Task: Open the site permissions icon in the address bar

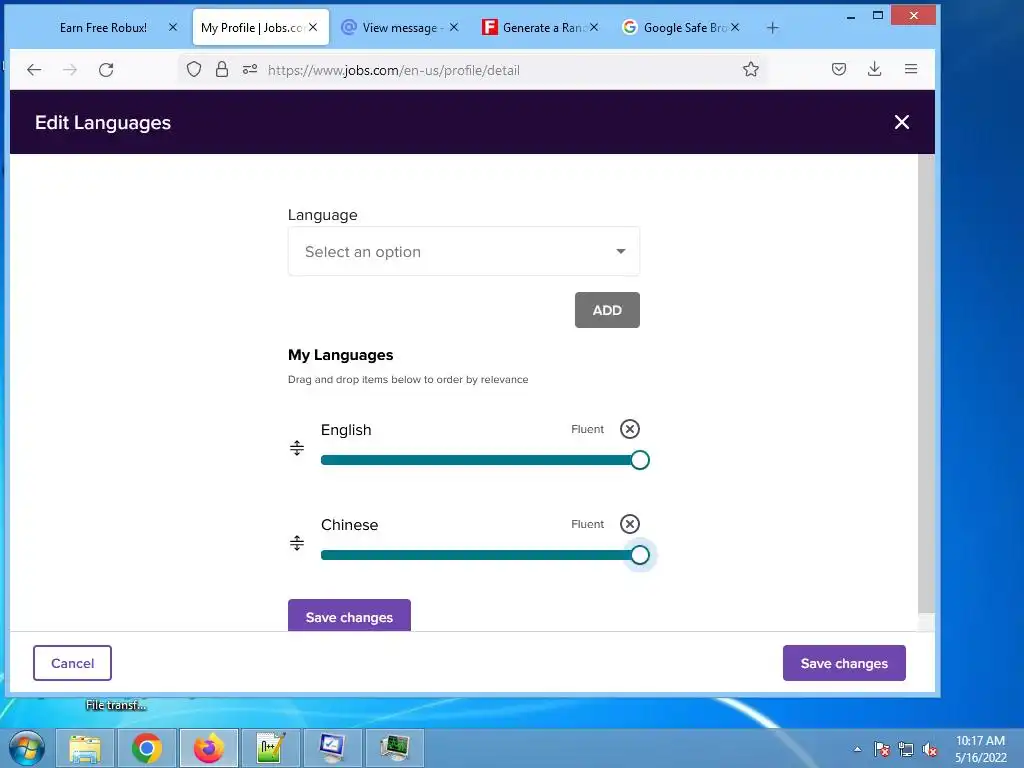Action: point(249,69)
